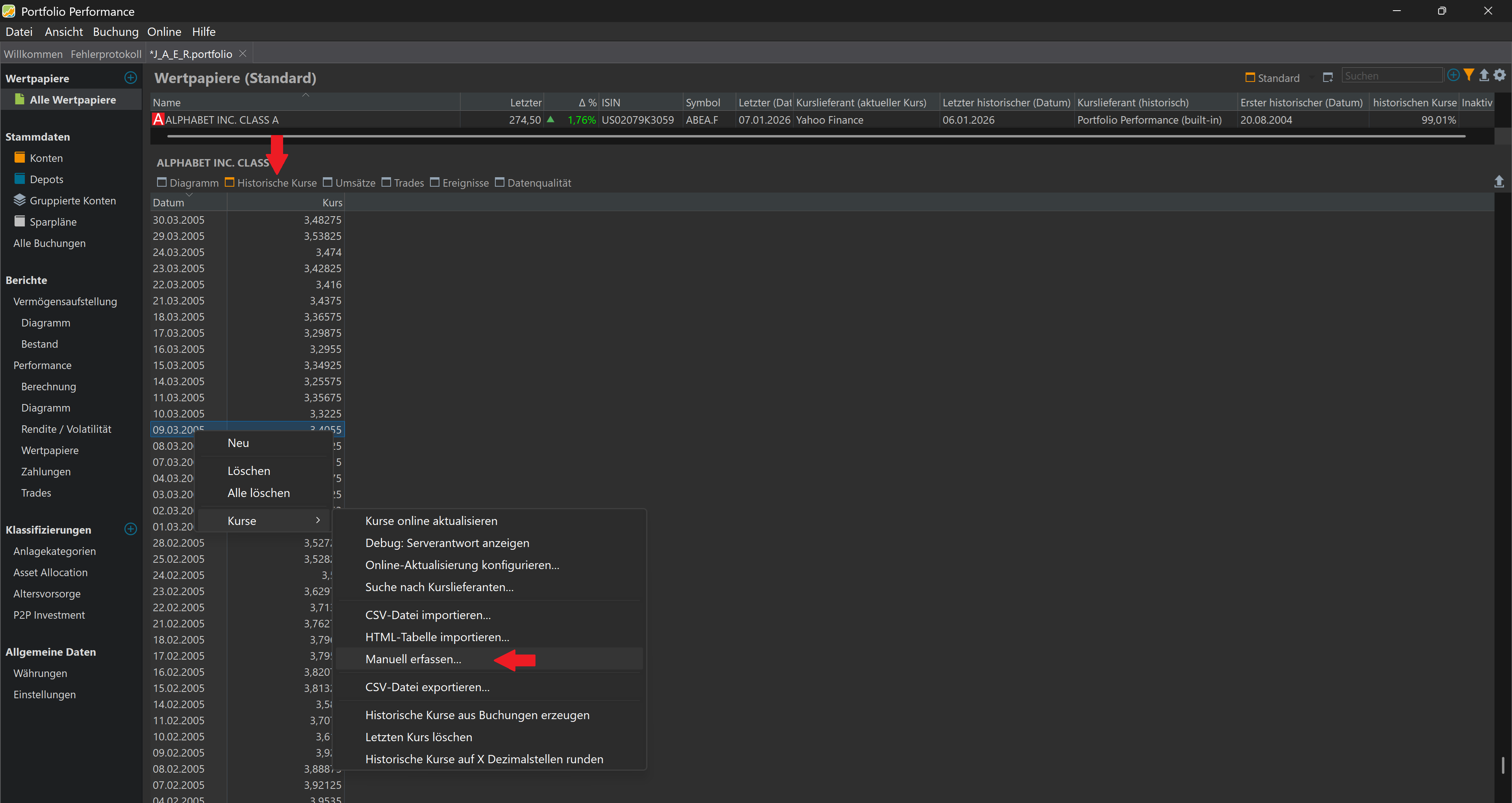1512x803 pixels.
Task: Open the table settings gear icon
Action: pos(1500,75)
